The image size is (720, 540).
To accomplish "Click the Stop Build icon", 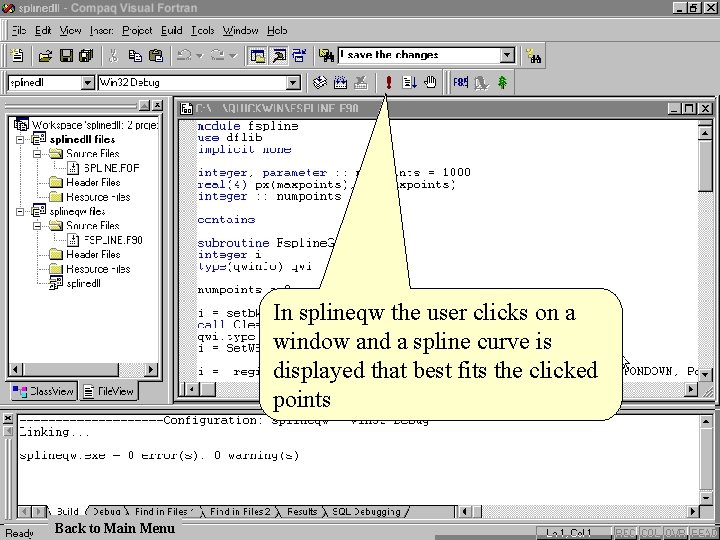I will 361,83.
